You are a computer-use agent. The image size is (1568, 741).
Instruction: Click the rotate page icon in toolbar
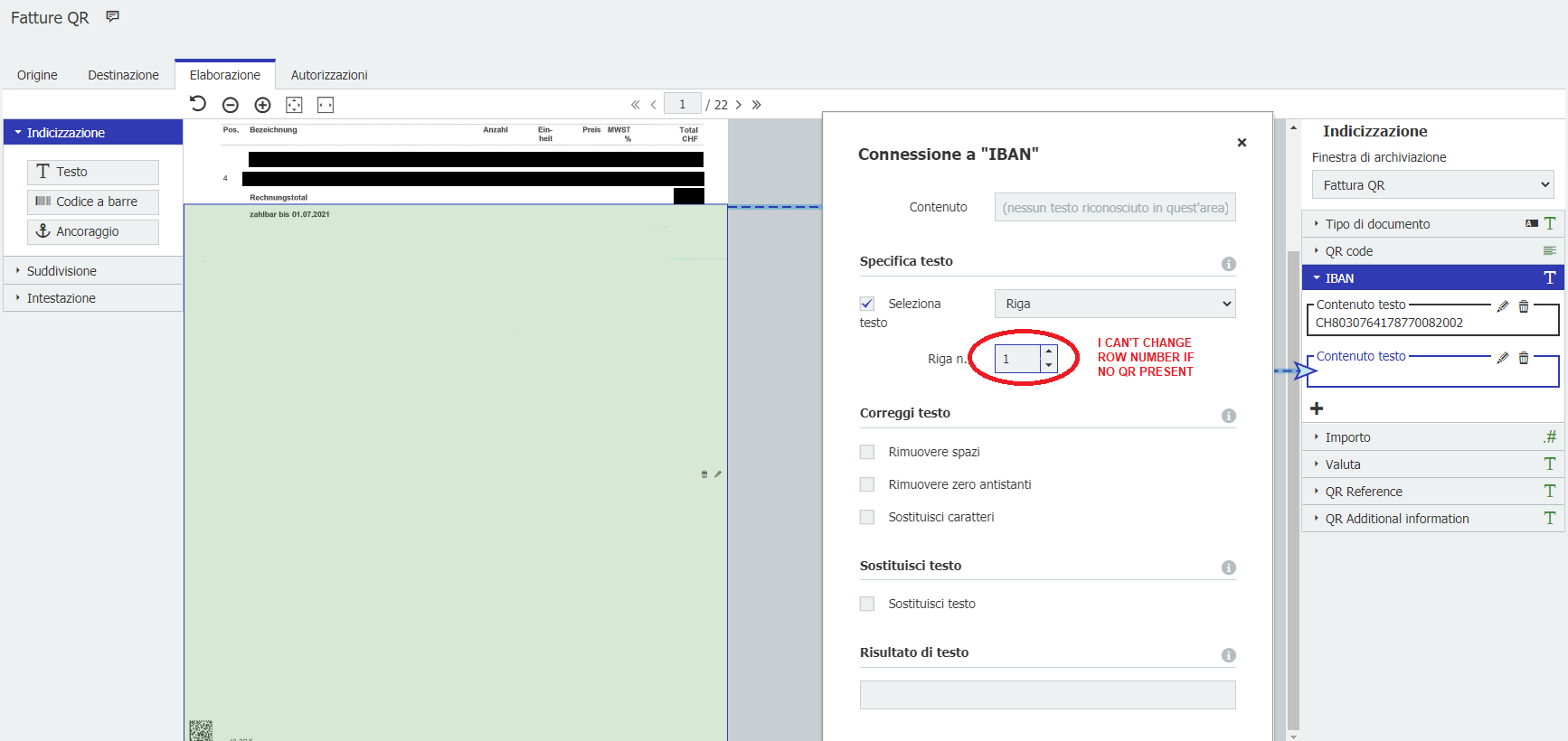[x=198, y=104]
